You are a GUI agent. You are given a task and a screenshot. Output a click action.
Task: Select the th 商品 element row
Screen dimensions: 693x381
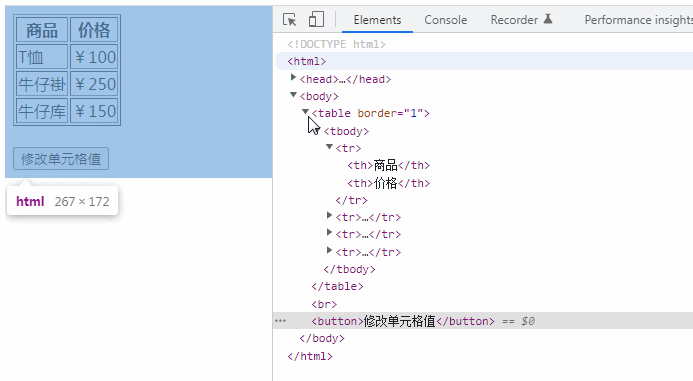tap(388, 165)
